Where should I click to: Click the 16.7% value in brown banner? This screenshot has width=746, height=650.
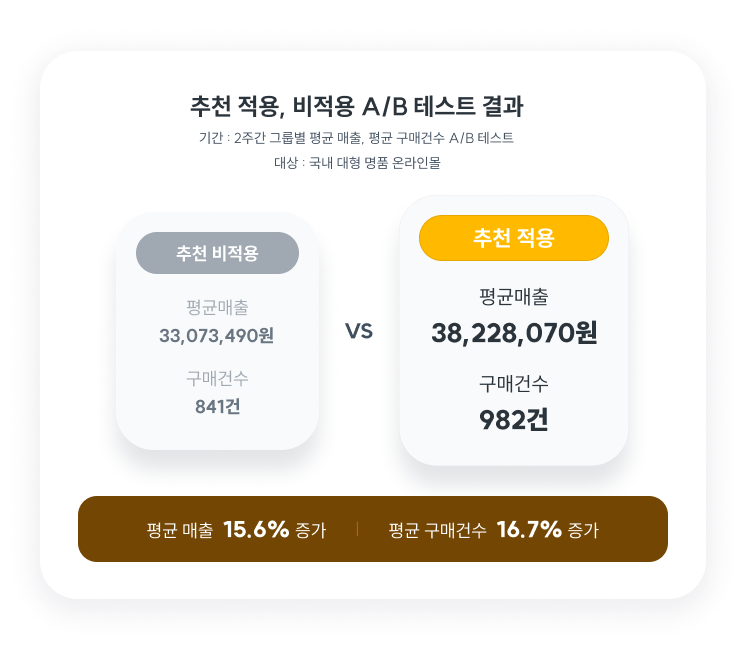(529, 529)
